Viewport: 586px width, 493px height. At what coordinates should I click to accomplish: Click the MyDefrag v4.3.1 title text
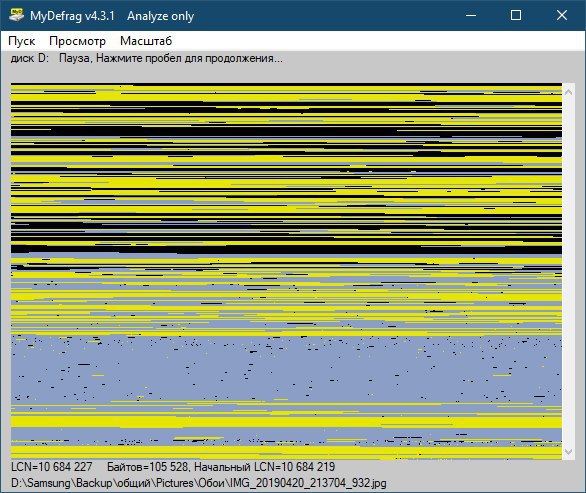[72, 16]
